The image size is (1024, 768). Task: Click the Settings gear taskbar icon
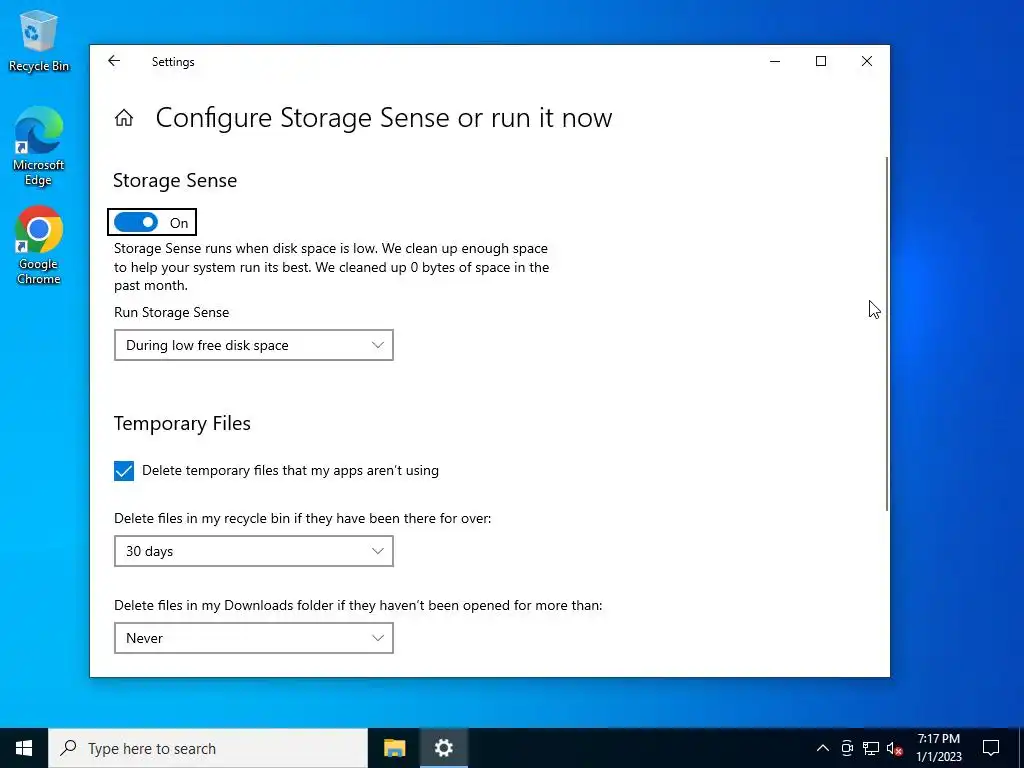[443, 748]
